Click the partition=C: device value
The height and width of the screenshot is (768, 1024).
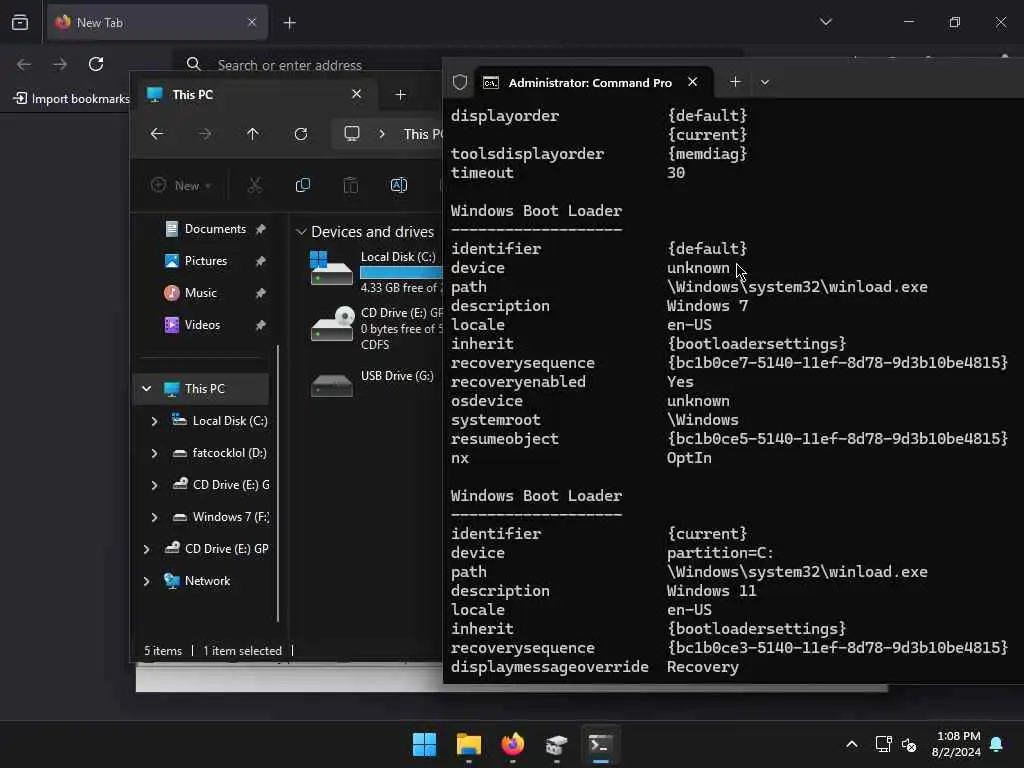pyautogui.click(x=720, y=553)
